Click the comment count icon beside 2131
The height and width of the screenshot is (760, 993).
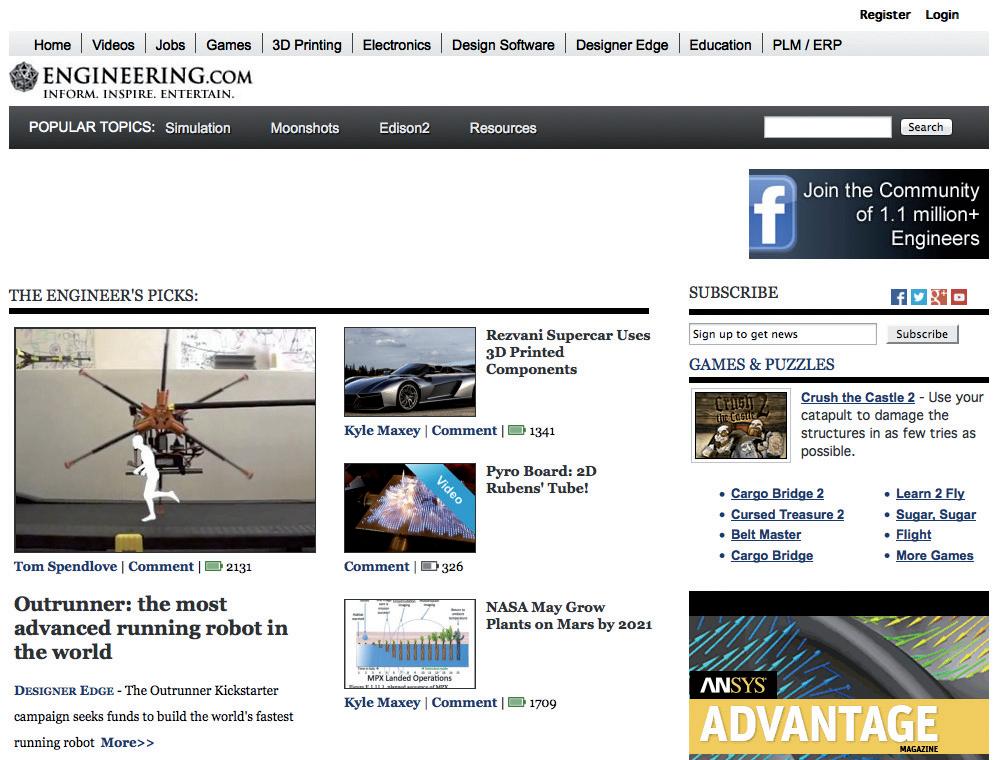pyautogui.click(x=213, y=566)
